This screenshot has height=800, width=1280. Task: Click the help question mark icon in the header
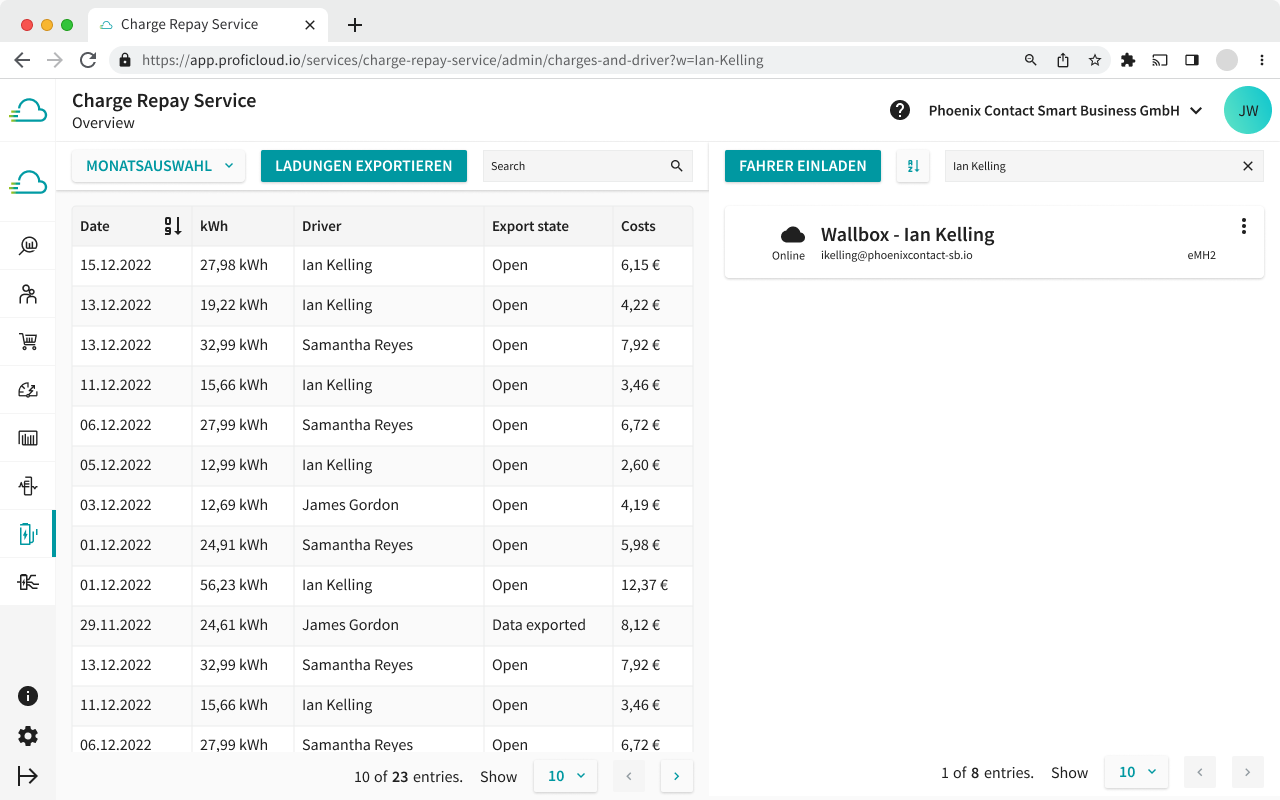[x=900, y=110]
